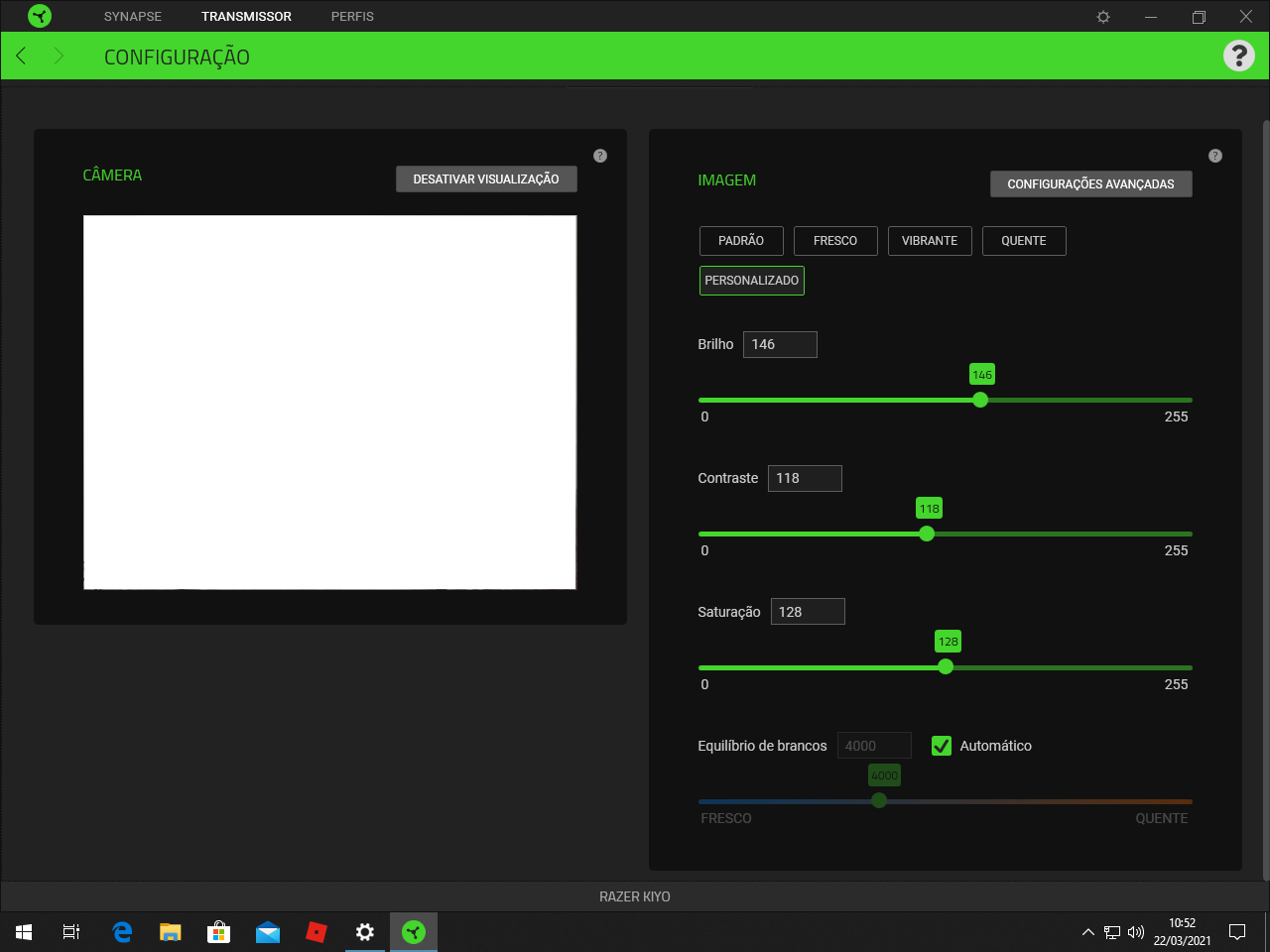This screenshot has height=952, width=1270.
Task: Open Configurações Avançadas
Action: coord(1091,184)
